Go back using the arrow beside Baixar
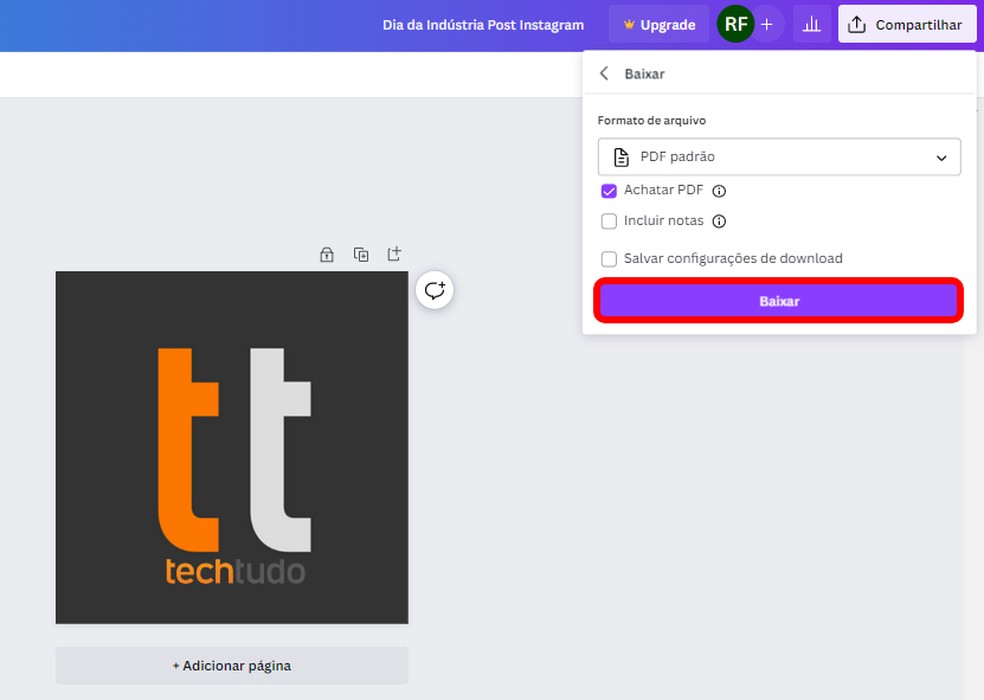This screenshot has height=700, width=984. [x=604, y=73]
